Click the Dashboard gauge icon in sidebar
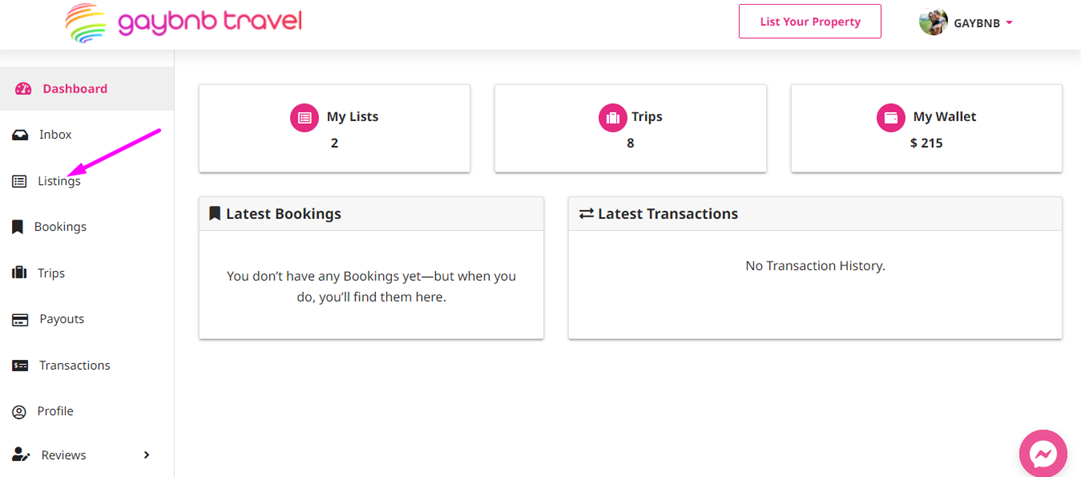 tap(23, 89)
